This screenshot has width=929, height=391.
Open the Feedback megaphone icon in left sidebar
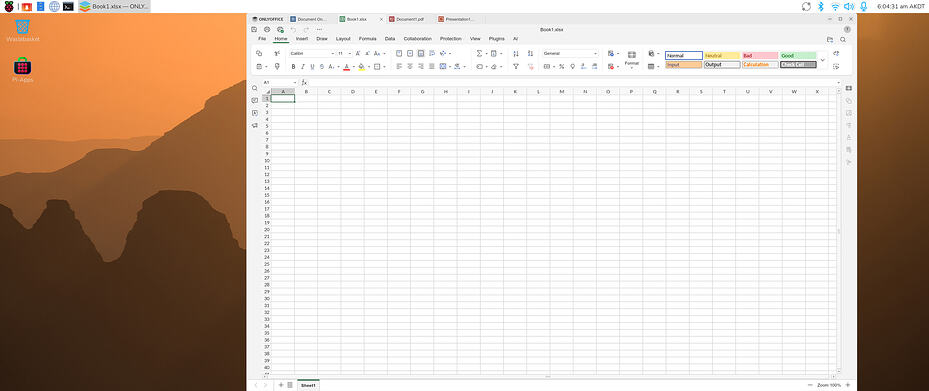click(x=255, y=126)
